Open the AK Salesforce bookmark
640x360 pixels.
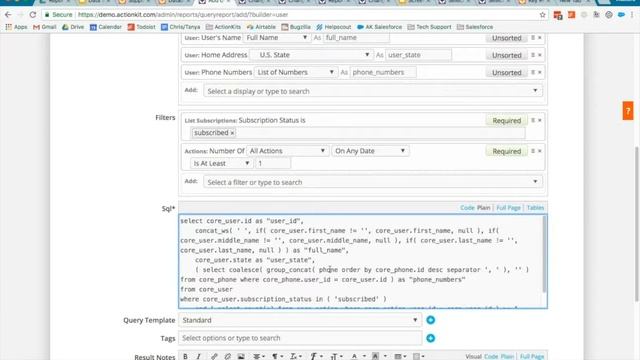tap(380, 27)
